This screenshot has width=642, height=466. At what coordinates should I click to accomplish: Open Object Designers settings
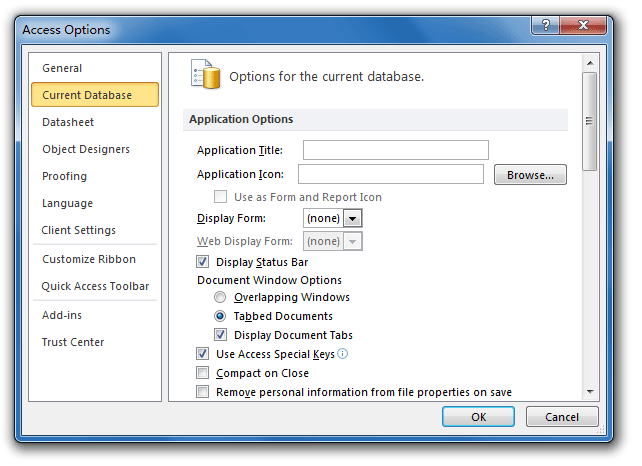(95, 149)
